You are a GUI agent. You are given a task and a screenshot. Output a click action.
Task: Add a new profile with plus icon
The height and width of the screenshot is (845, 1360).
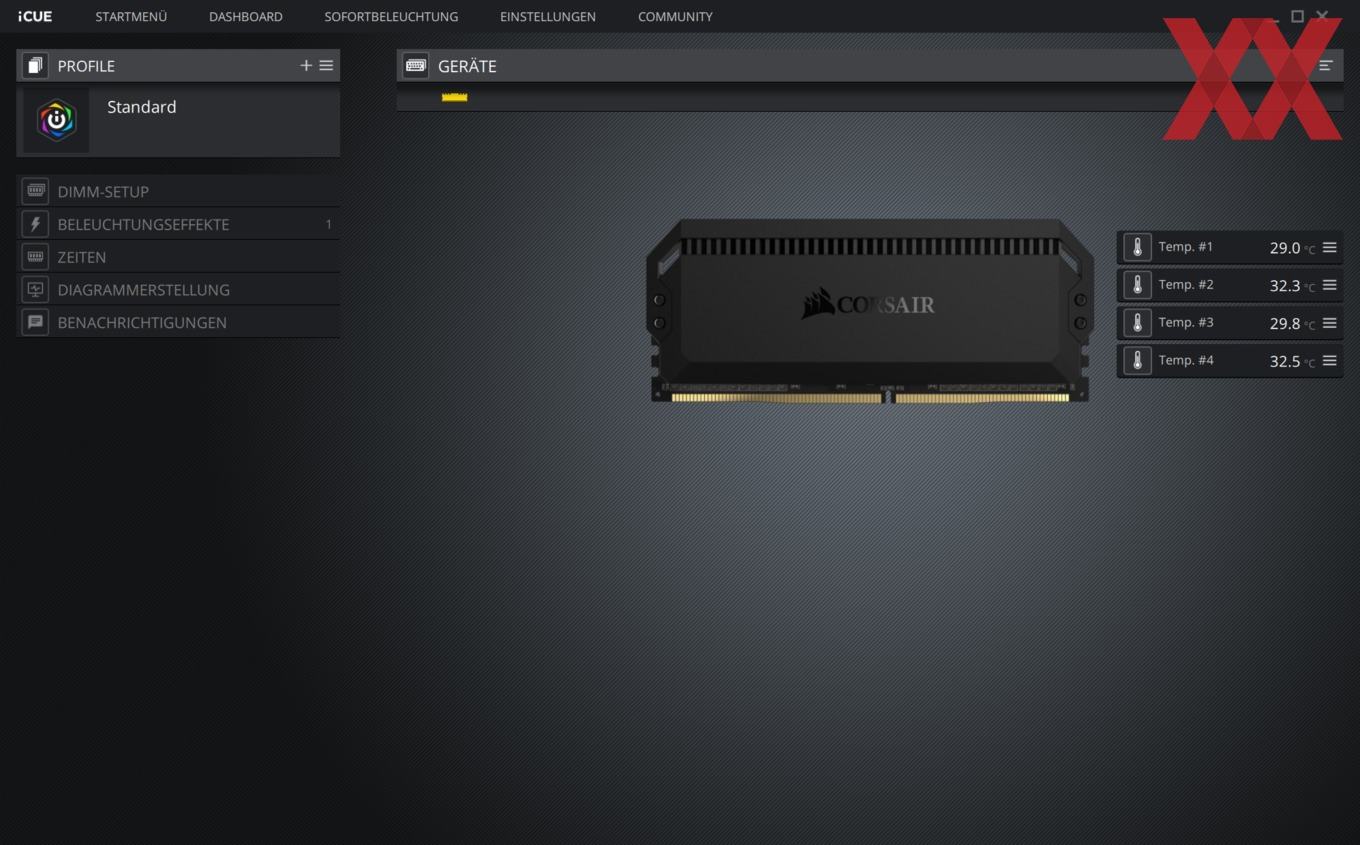[306, 66]
